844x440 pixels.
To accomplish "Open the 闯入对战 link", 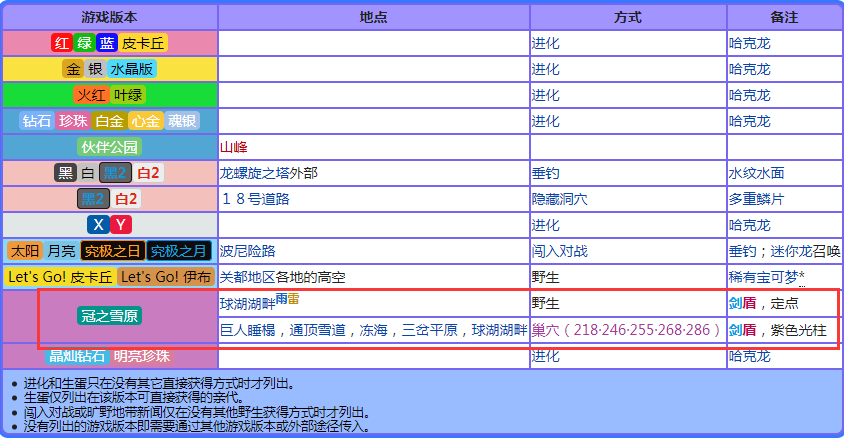I will pos(560,251).
